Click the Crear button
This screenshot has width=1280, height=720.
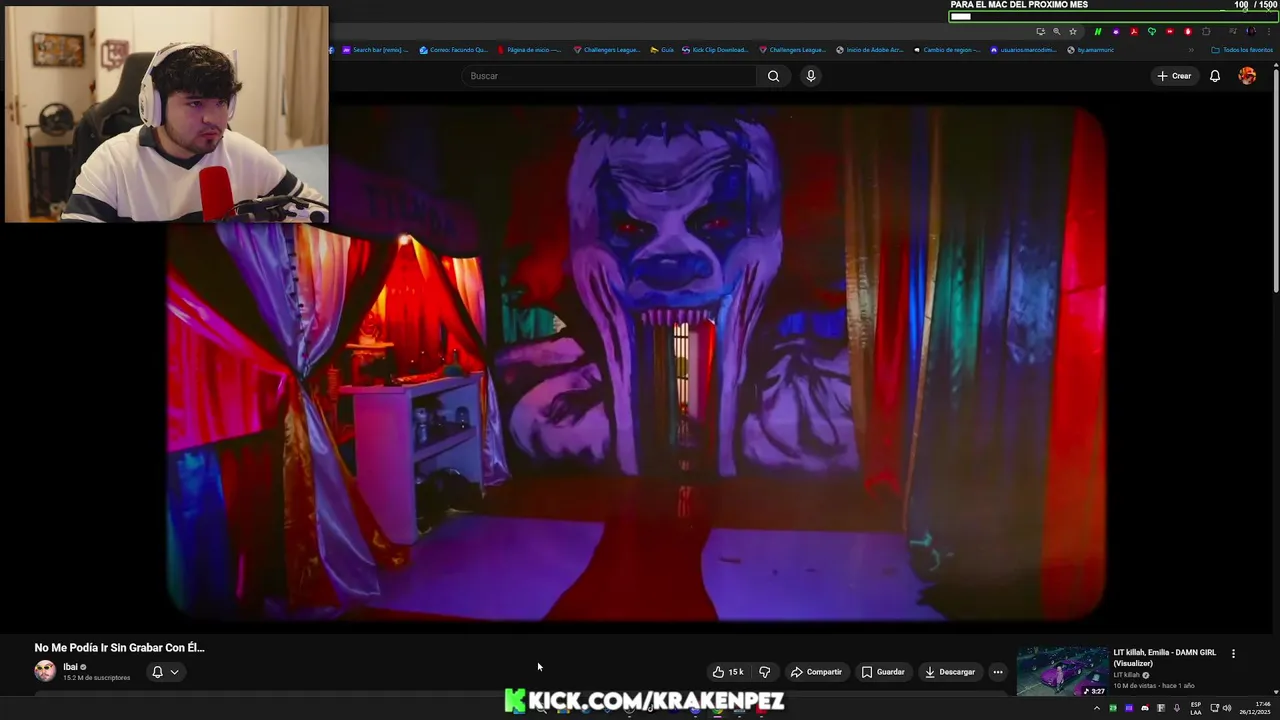(x=1174, y=76)
